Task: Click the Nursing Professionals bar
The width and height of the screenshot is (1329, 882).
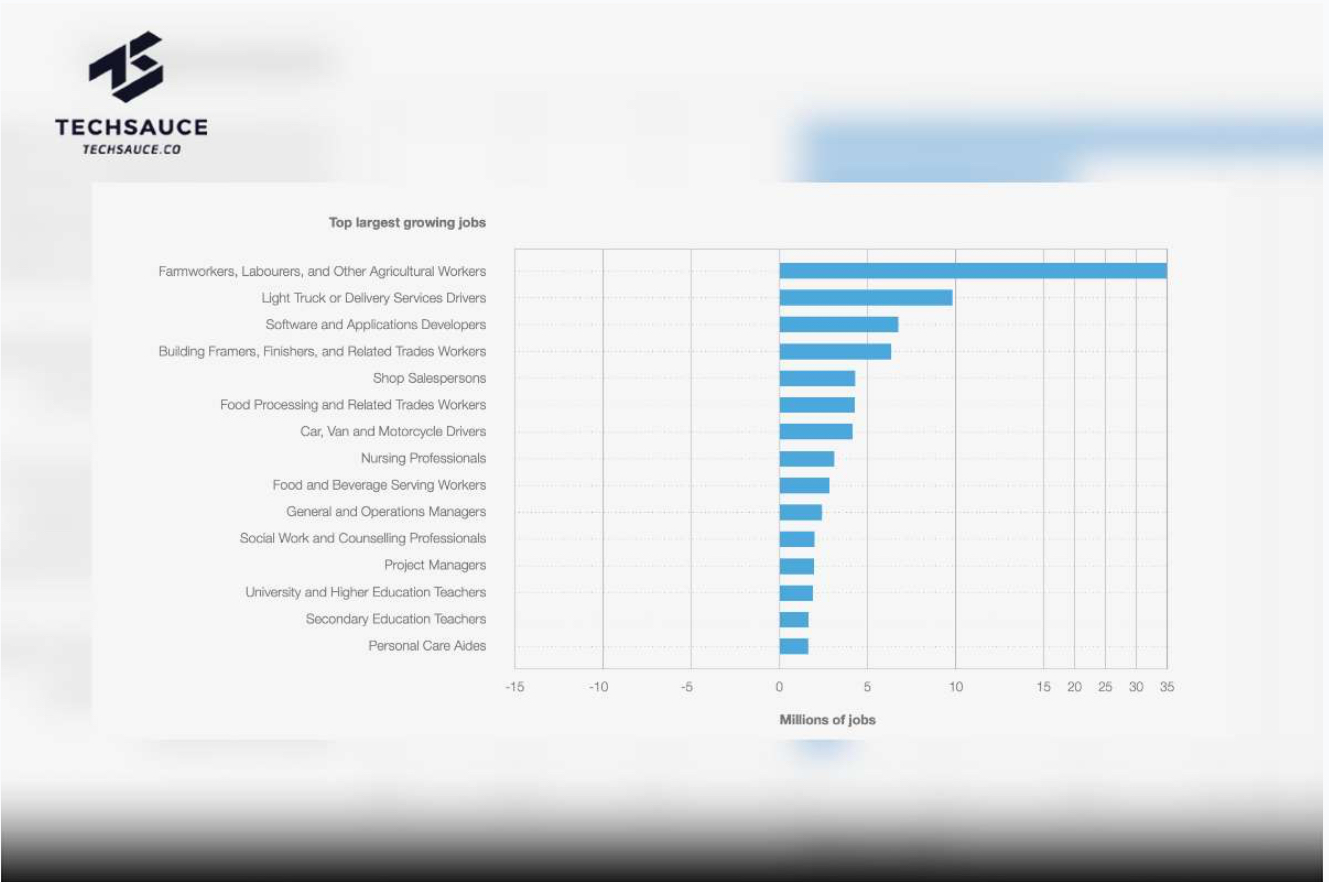Action: pos(806,459)
